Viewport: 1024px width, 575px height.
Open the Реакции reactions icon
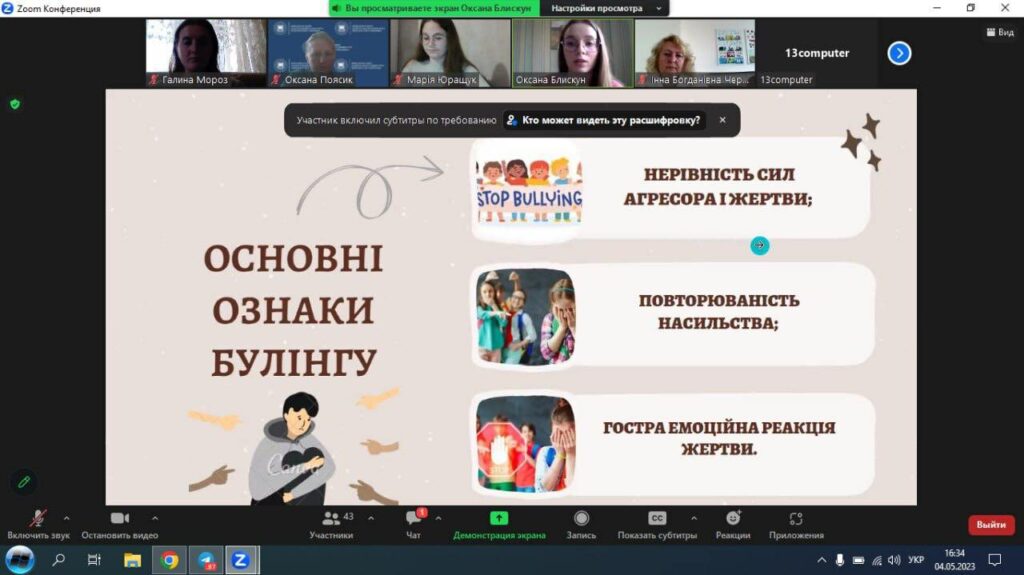pyautogui.click(x=733, y=518)
